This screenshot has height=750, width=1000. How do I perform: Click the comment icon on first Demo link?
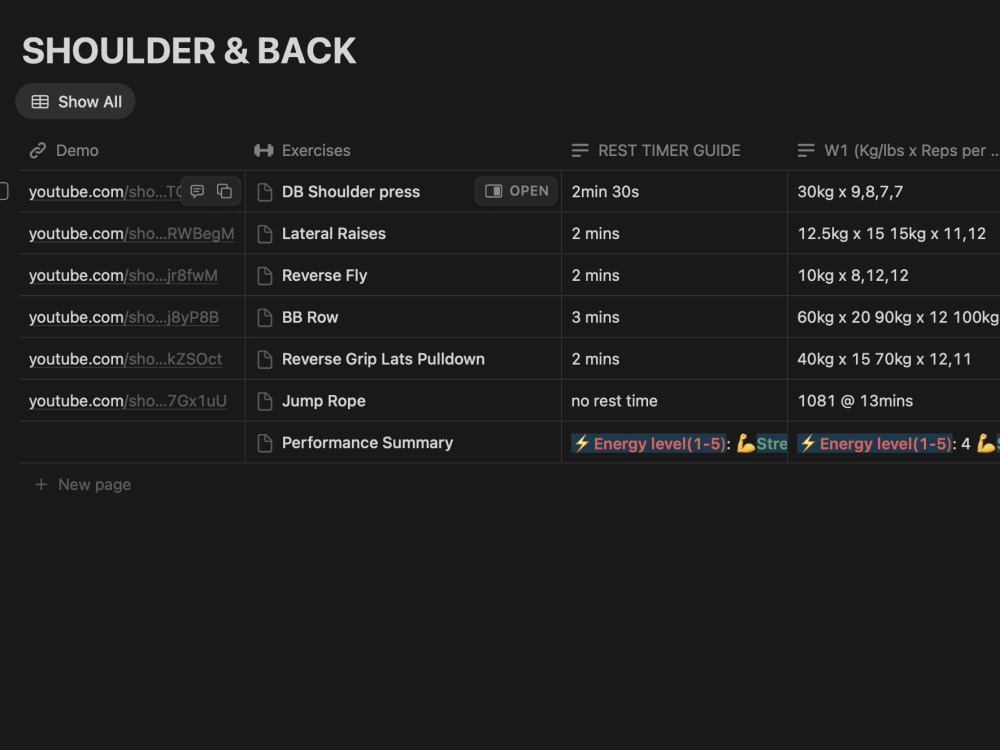pos(197,191)
